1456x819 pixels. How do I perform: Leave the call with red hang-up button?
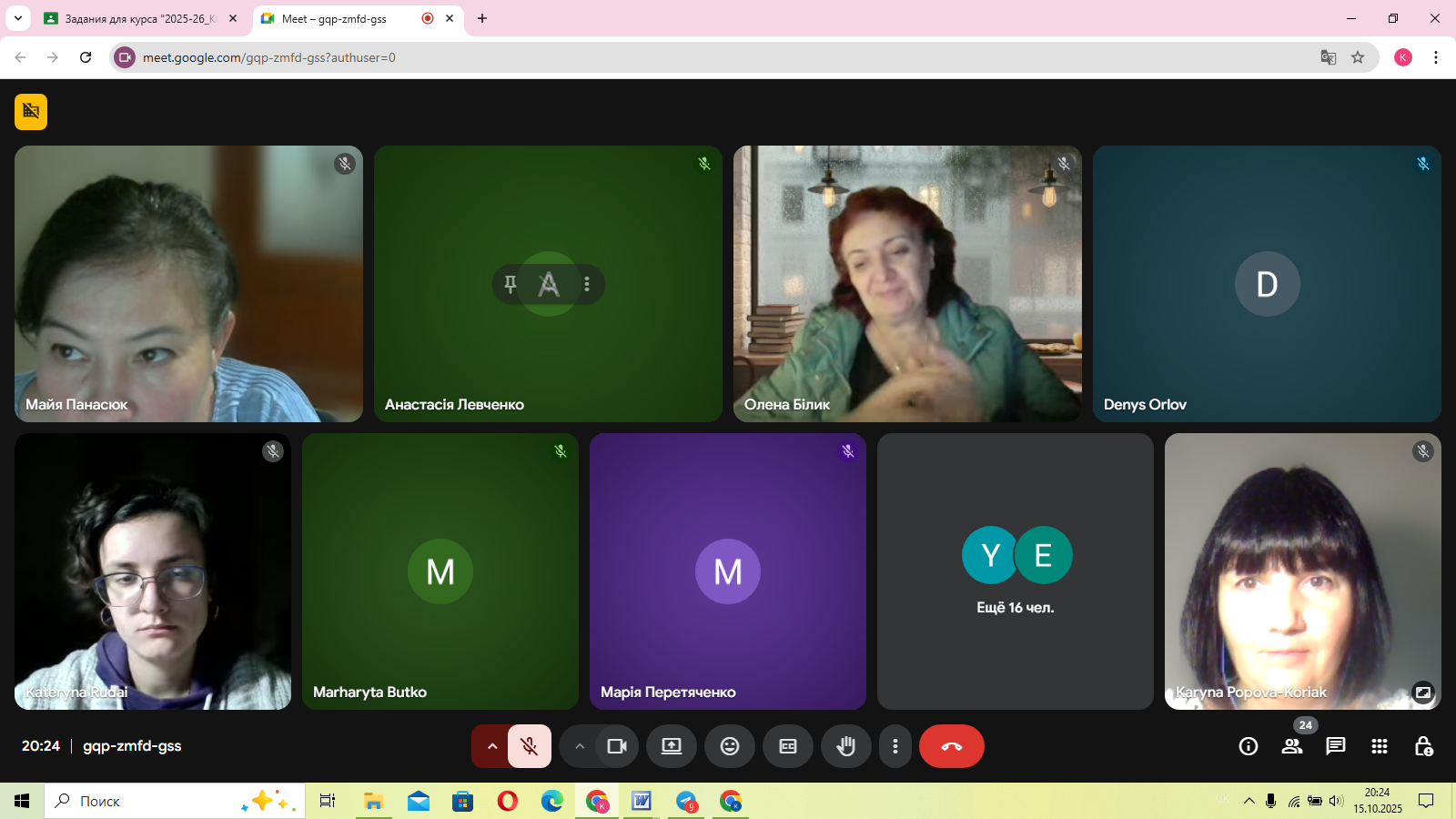click(x=951, y=746)
